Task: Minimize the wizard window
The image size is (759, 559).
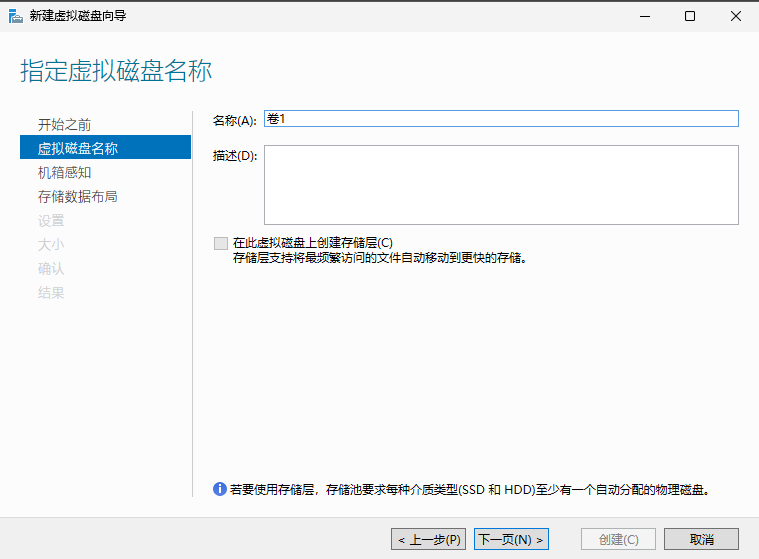Action: click(x=645, y=16)
